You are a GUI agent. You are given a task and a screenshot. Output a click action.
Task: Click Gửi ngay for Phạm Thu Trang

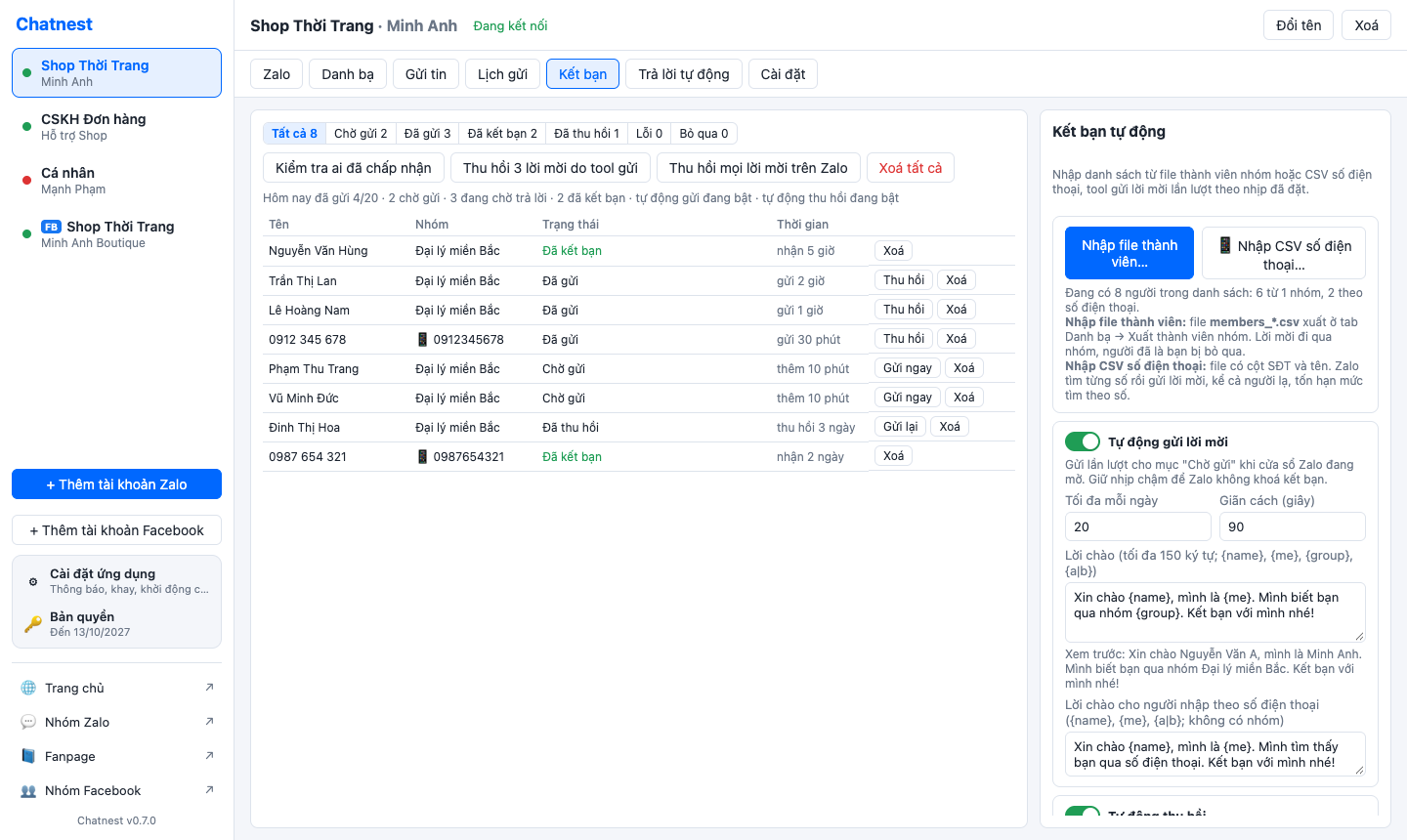908,368
